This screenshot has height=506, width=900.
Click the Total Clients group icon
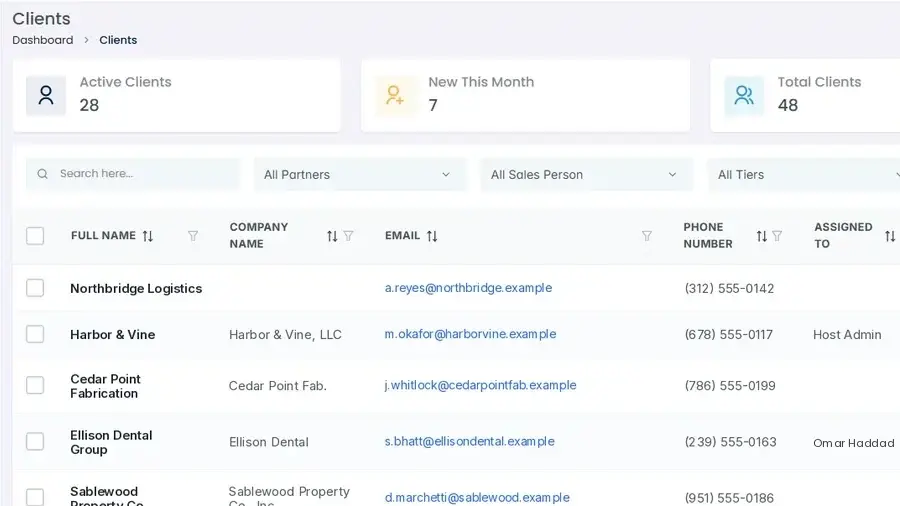(x=744, y=95)
